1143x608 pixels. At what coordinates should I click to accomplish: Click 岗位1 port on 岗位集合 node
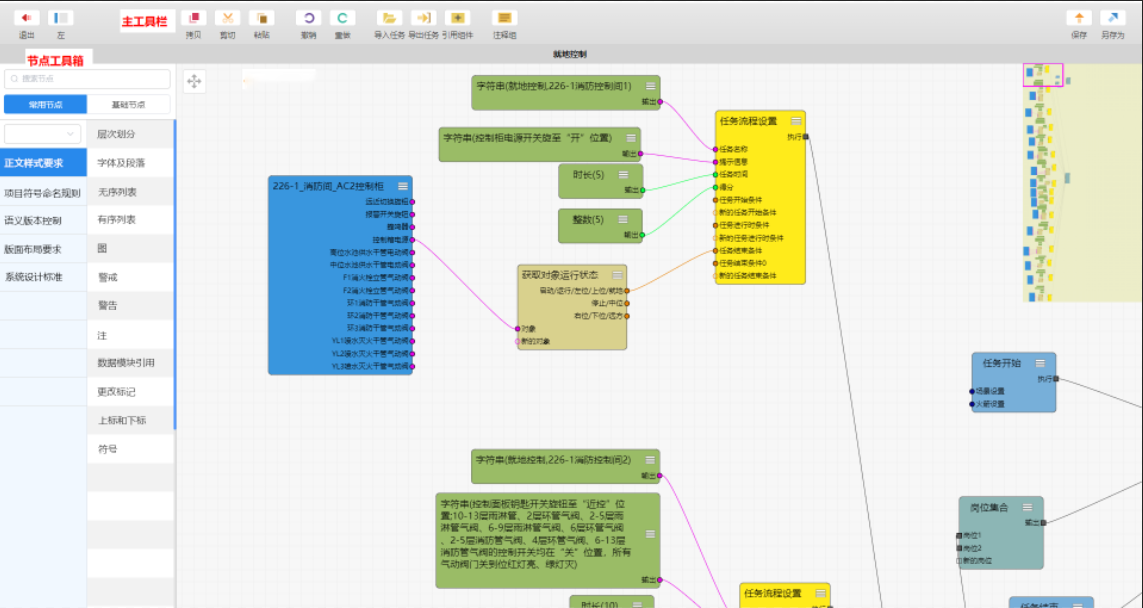tap(959, 536)
